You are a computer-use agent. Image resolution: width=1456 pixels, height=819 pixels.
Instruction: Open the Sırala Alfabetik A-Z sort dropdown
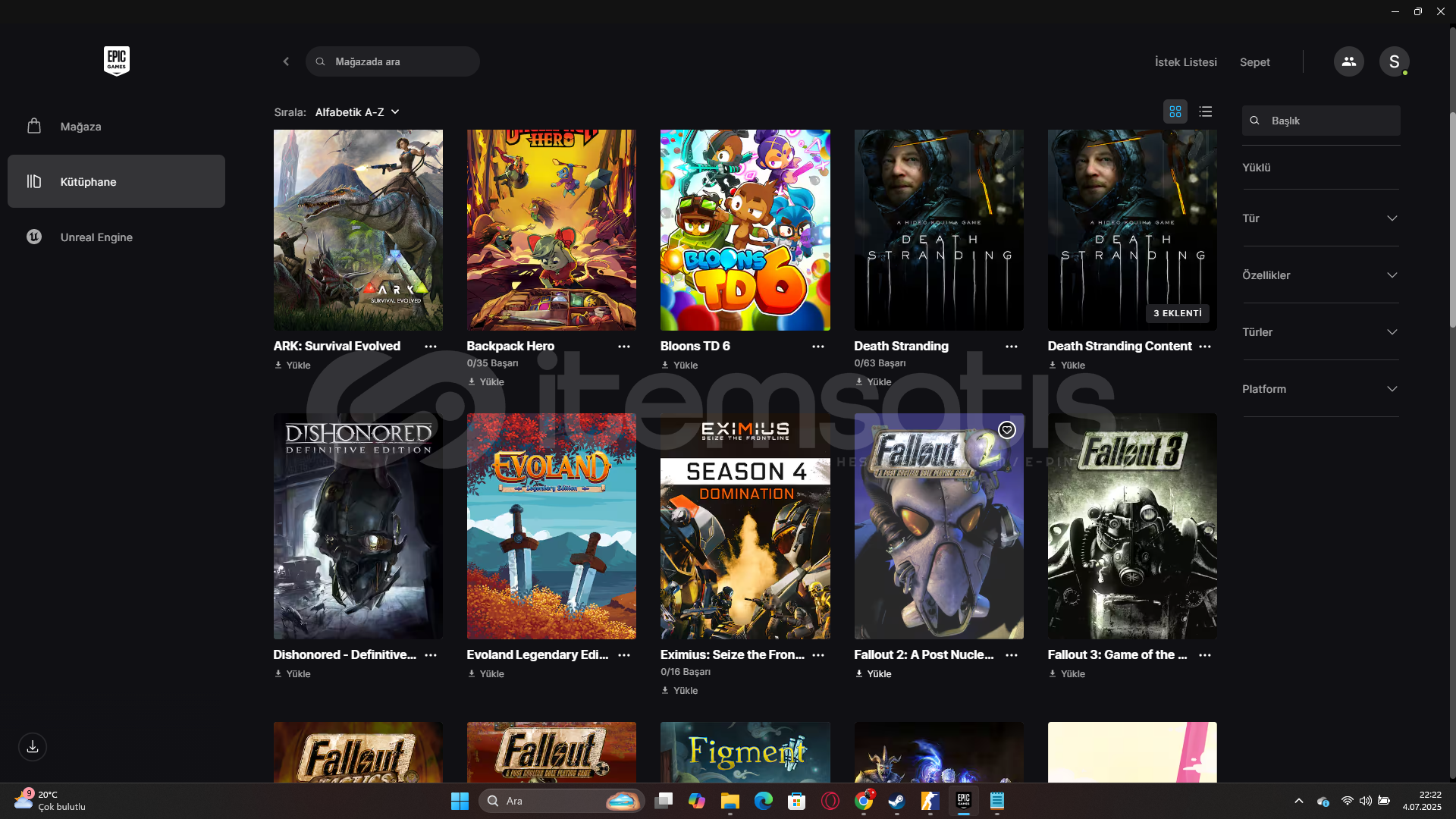357,112
